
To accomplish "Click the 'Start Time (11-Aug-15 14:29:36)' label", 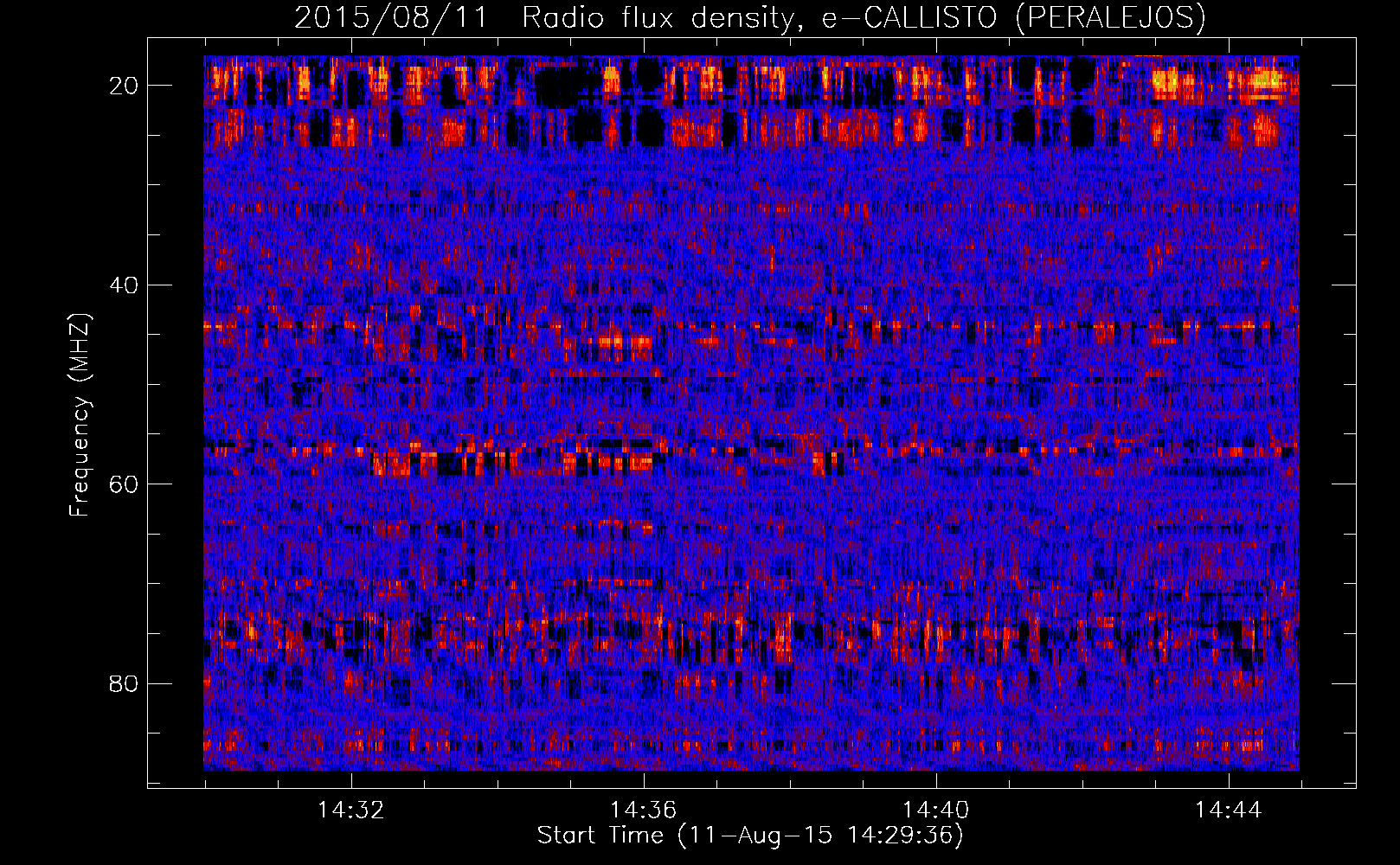I will (750, 836).
